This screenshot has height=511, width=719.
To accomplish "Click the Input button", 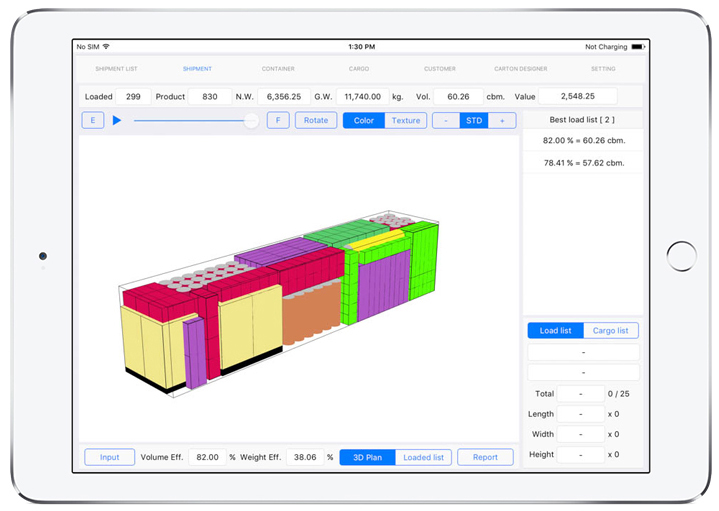I will pos(110,457).
